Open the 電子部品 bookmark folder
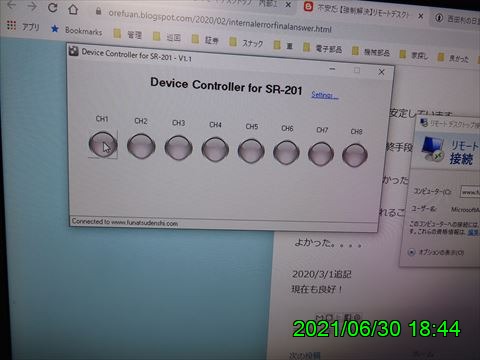Screen dimensions: 480x360 (323, 49)
